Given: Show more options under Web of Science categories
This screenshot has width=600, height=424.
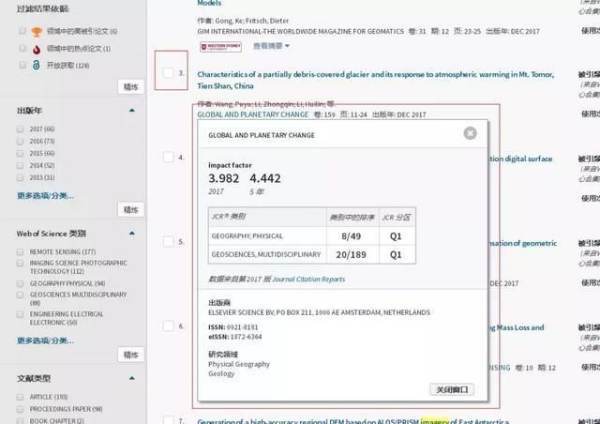Looking at the screenshot, I should 45,340.
